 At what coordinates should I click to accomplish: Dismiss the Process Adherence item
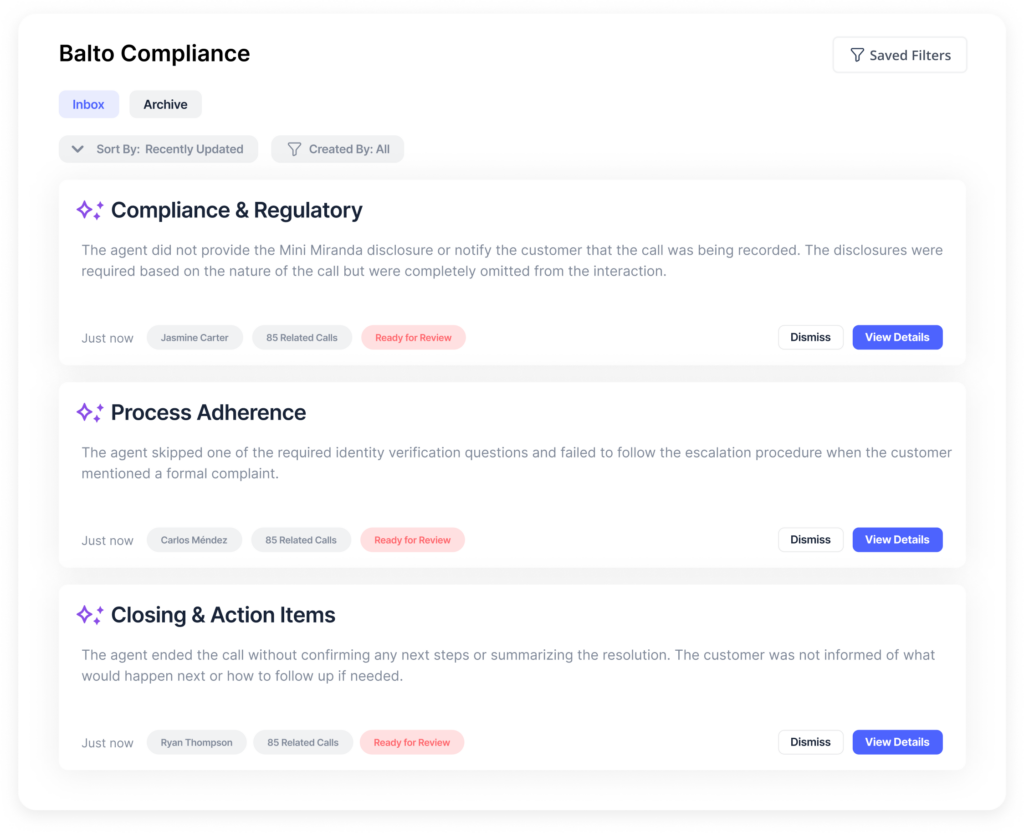[x=810, y=540]
